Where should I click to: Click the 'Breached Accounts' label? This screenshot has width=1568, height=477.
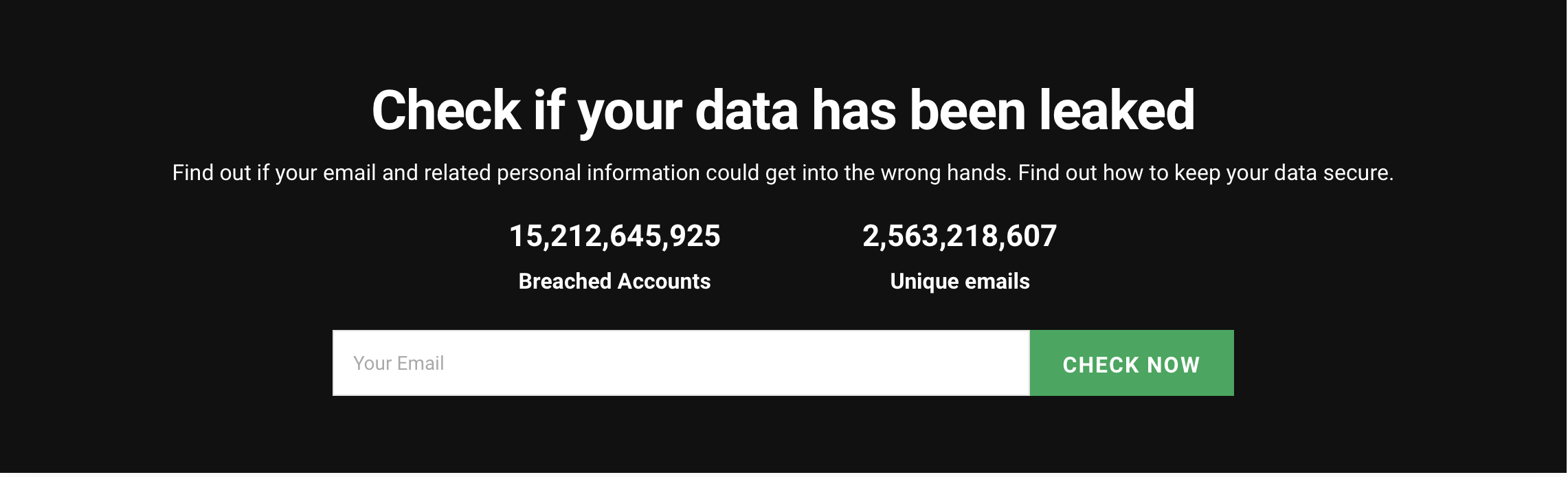point(614,281)
